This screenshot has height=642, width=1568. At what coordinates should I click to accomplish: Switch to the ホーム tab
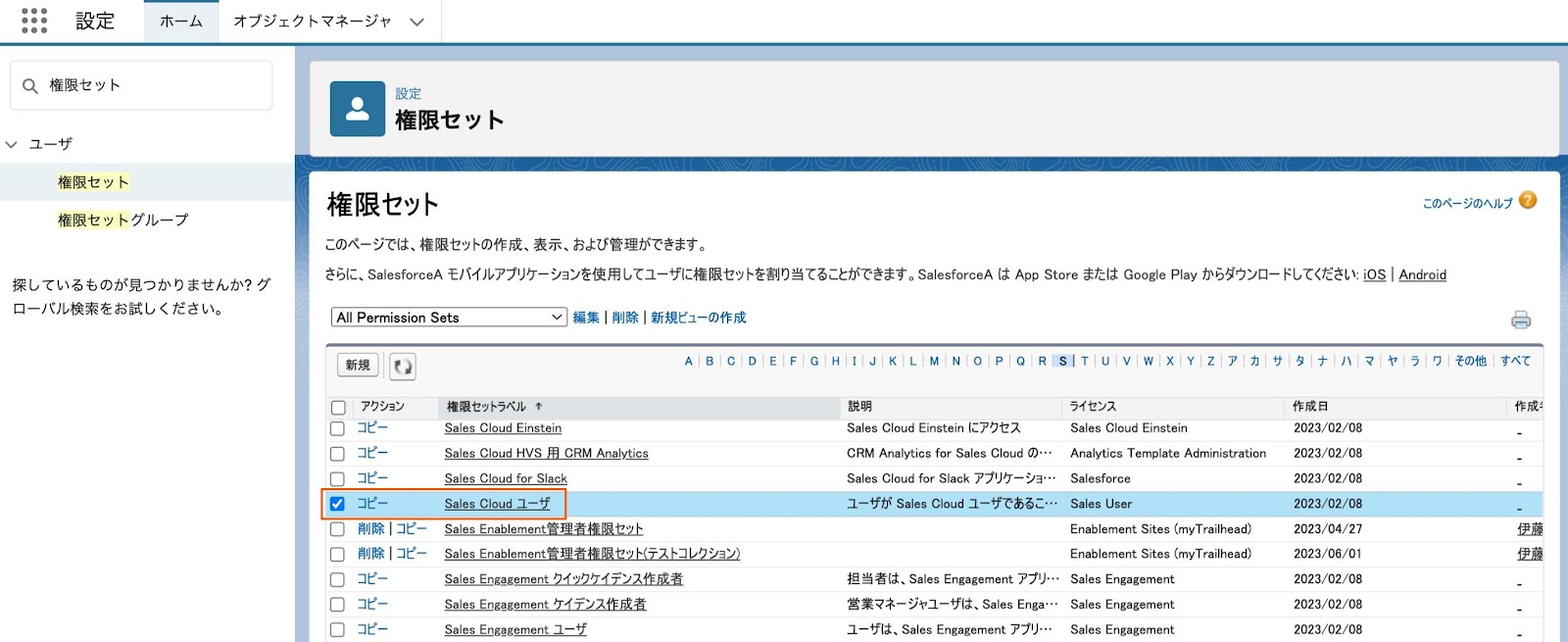[x=181, y=21]
